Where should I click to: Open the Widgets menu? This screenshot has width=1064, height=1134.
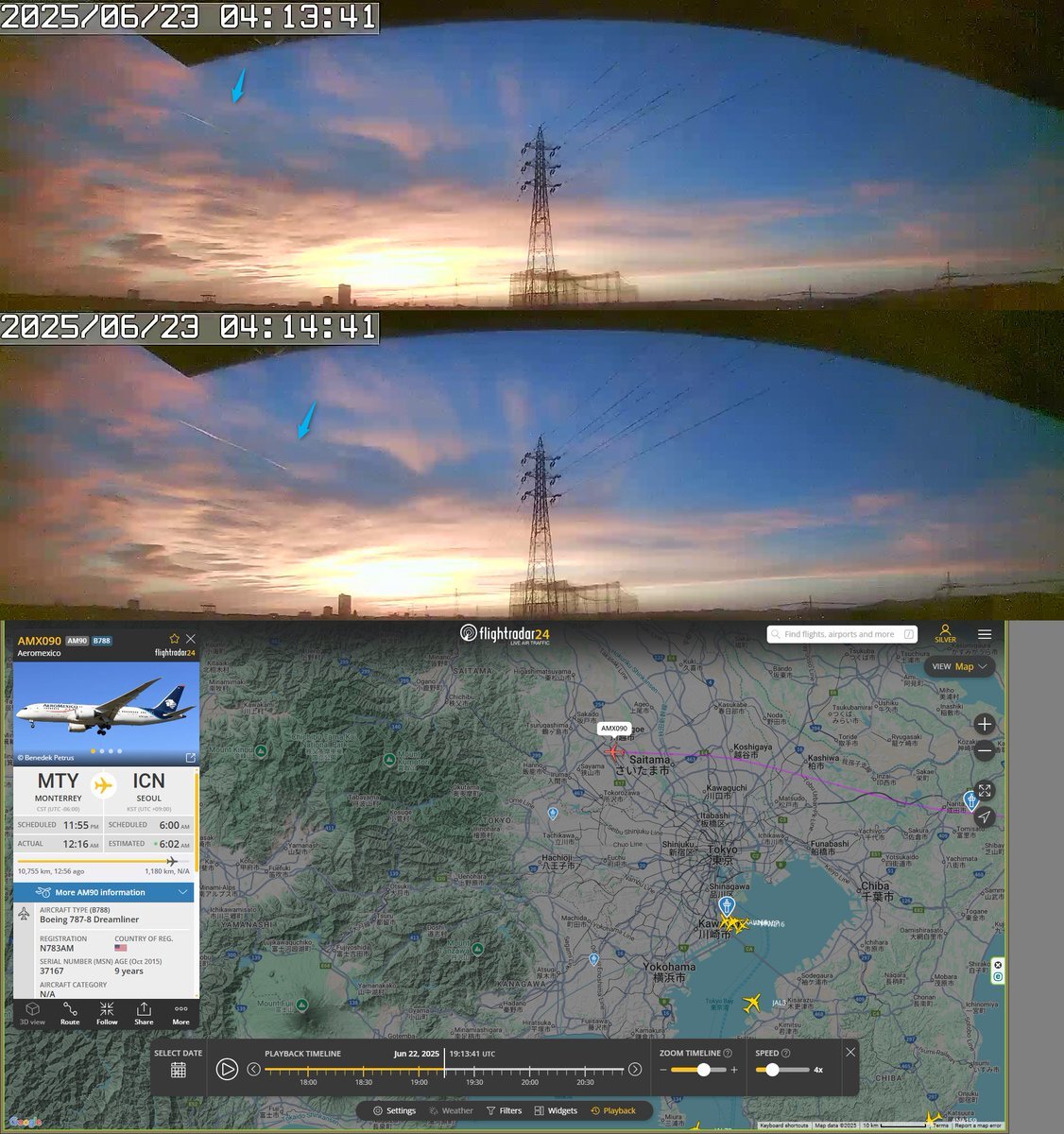pyautogui.click(x=556, y=1110)
